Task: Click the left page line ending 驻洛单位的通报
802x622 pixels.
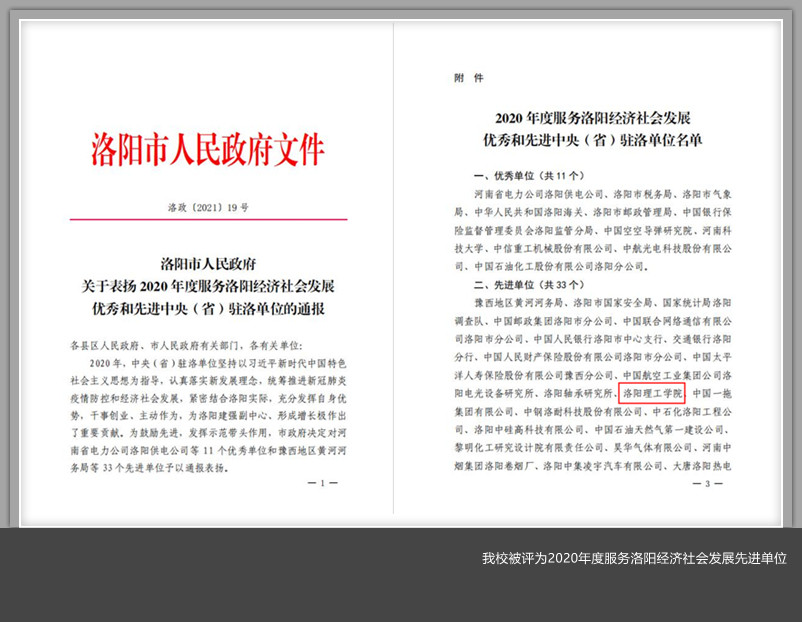Action: pyautogui.click(x=208, y=307)
